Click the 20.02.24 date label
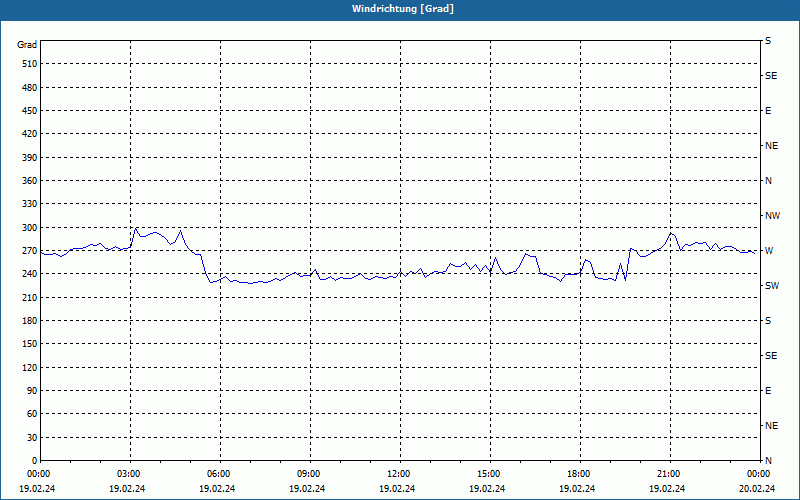The width and height of the screenshot is (800, 500). pyautogui.click(x=757, y=488)
